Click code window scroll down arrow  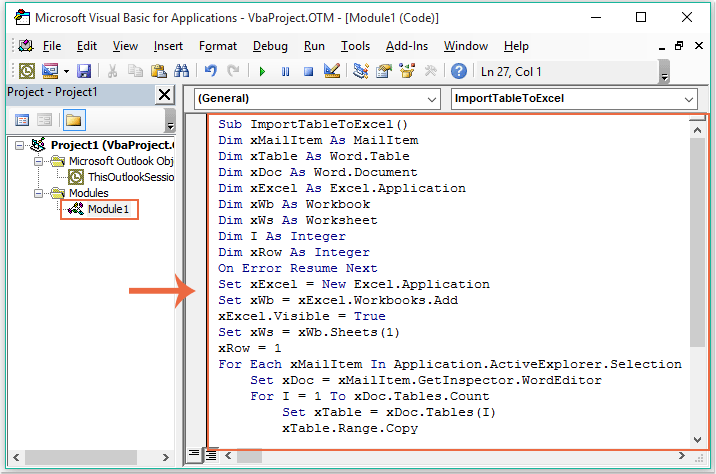(697, 440)
